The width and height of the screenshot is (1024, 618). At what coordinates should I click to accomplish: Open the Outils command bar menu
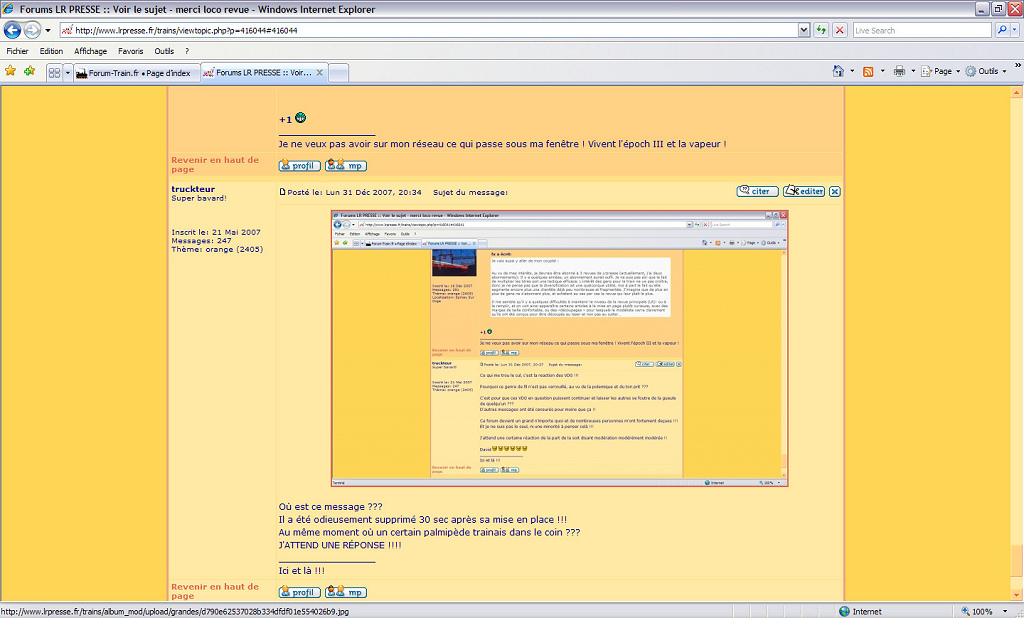pyautogui.click(x=986, y=71)
